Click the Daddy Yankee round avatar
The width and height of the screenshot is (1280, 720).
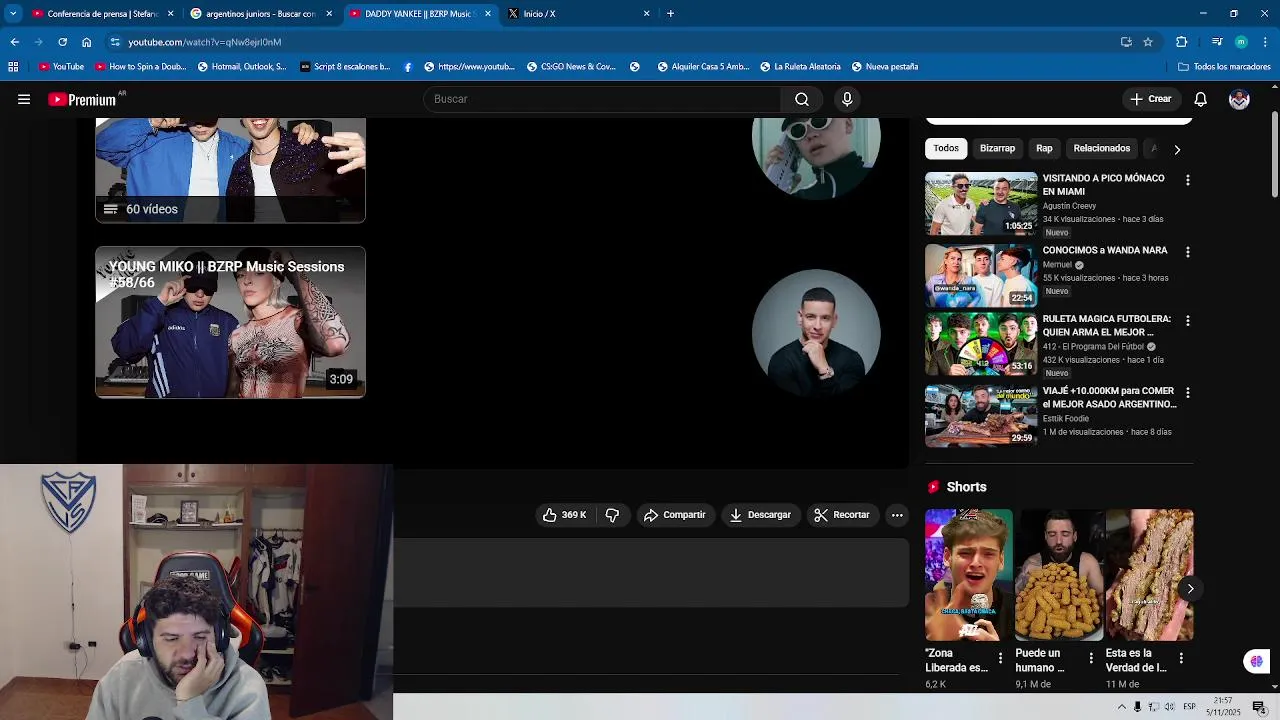pyautogui.click(x=816, y=333)
